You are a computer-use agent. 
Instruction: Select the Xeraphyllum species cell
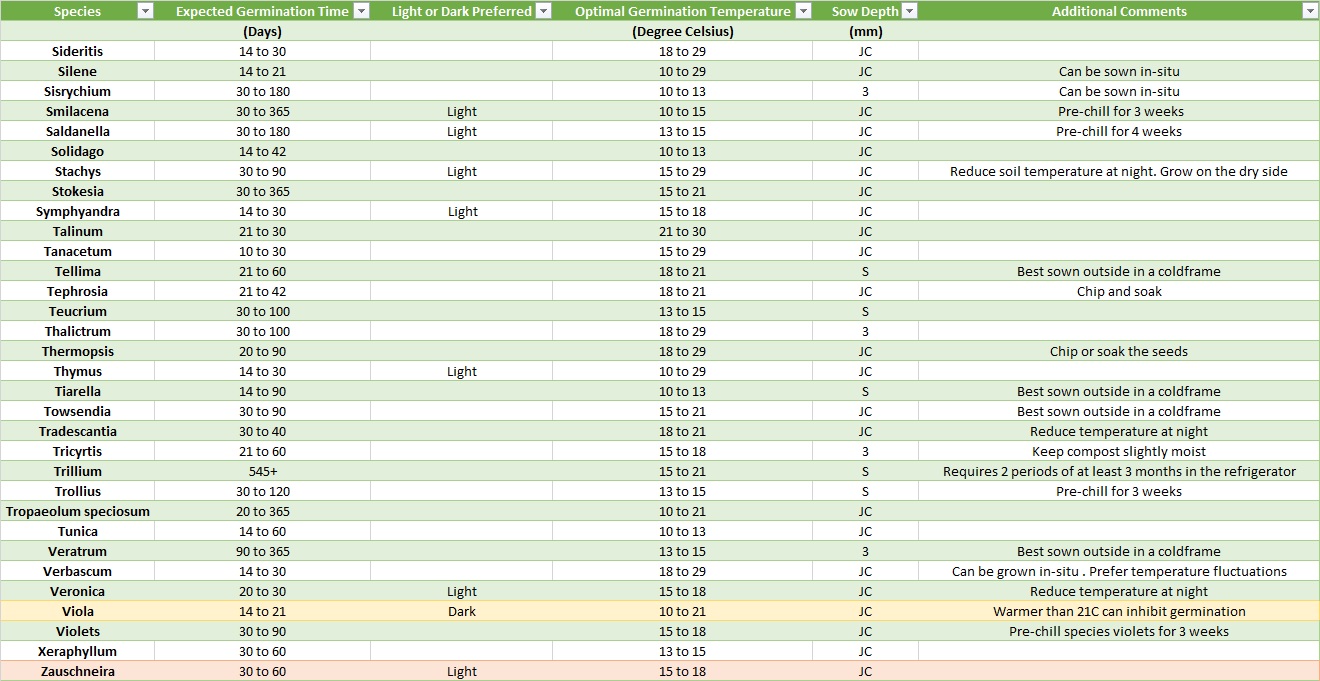pos(77,651)
